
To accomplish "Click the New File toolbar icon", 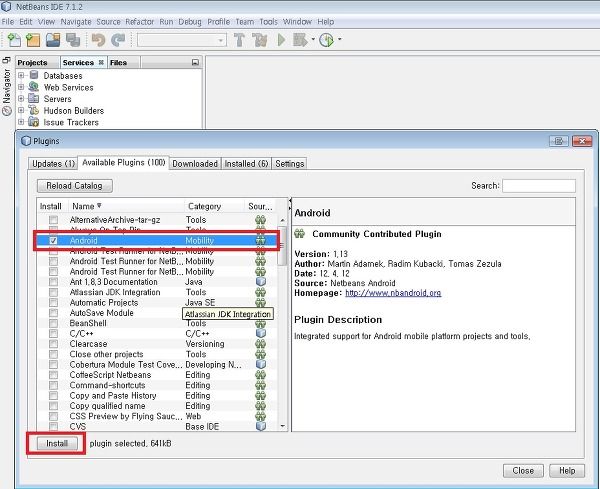I will pyautogui.click(x=14, y=40).
